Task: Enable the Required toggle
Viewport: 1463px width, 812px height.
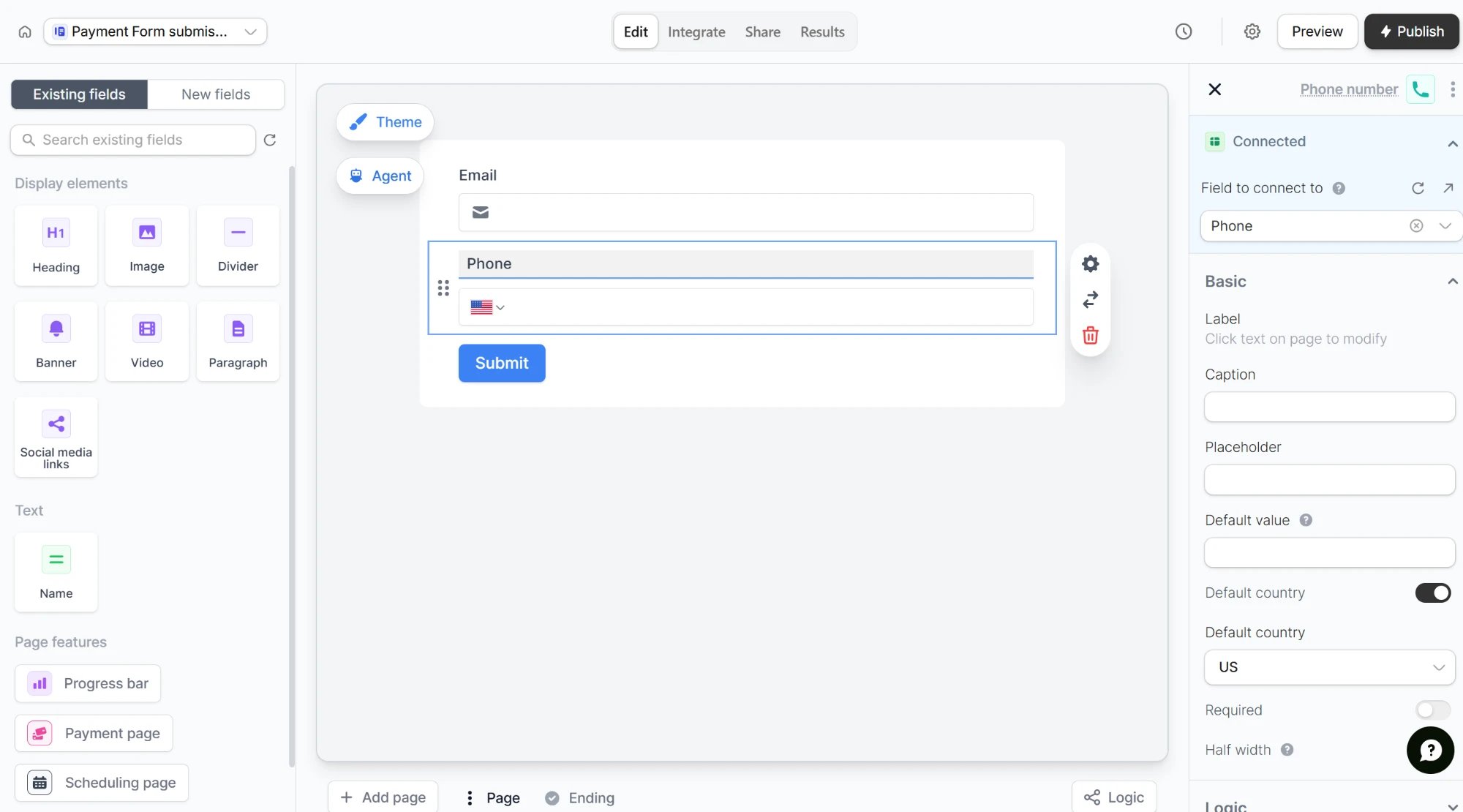Action: (x=1433, y=710)
